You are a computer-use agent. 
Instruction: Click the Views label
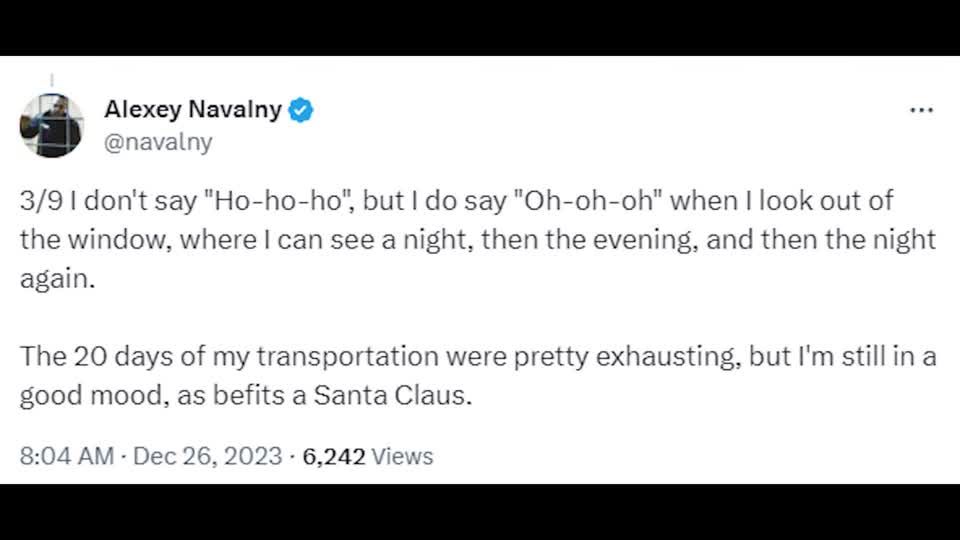(402, 457)
